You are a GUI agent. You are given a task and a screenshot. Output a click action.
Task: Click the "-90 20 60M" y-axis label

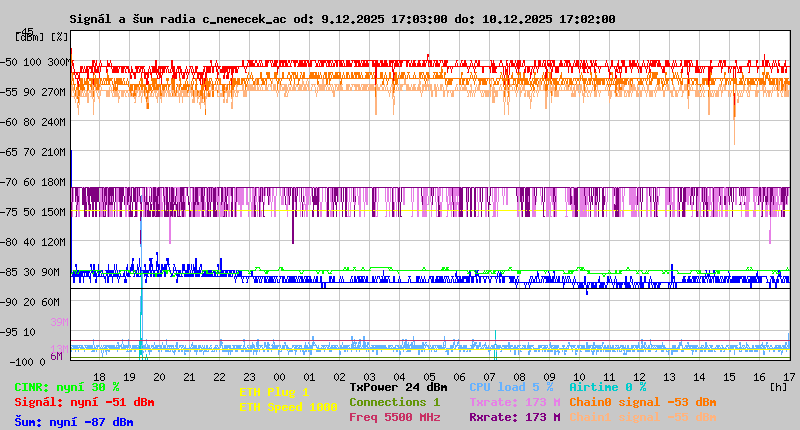[31, 302]
